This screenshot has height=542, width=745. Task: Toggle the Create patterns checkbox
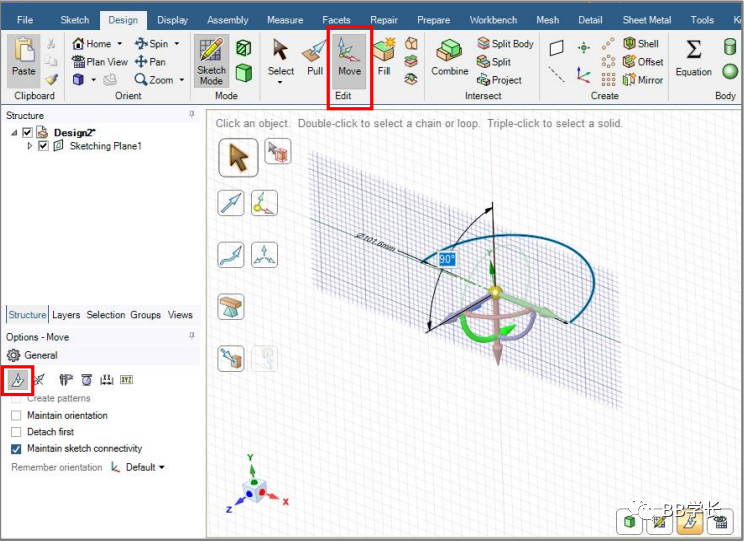coord(16,398)
